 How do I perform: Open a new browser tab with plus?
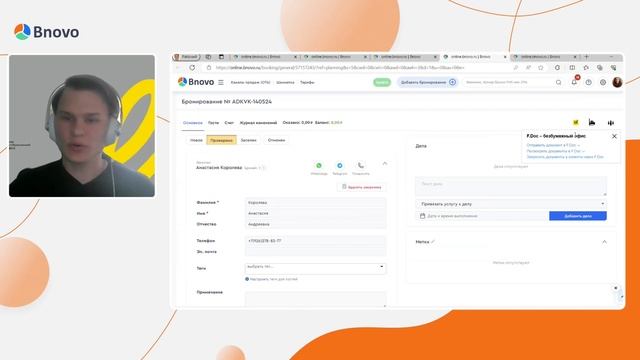(587, 57)
